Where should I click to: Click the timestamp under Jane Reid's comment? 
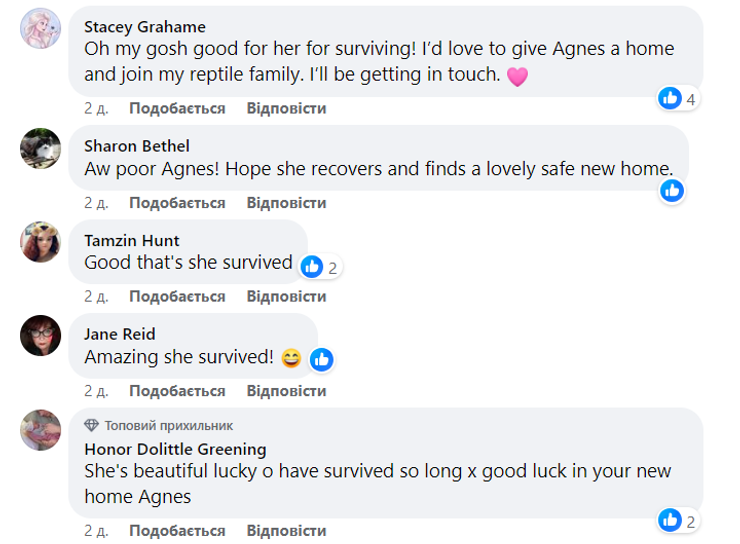[96, 391]
